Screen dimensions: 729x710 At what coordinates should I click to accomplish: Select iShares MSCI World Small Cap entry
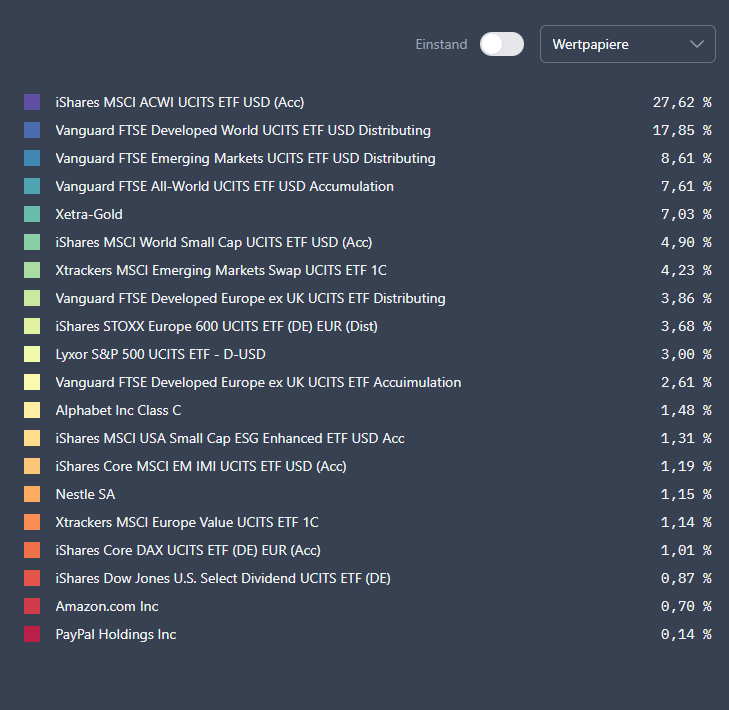pos(201,242)
